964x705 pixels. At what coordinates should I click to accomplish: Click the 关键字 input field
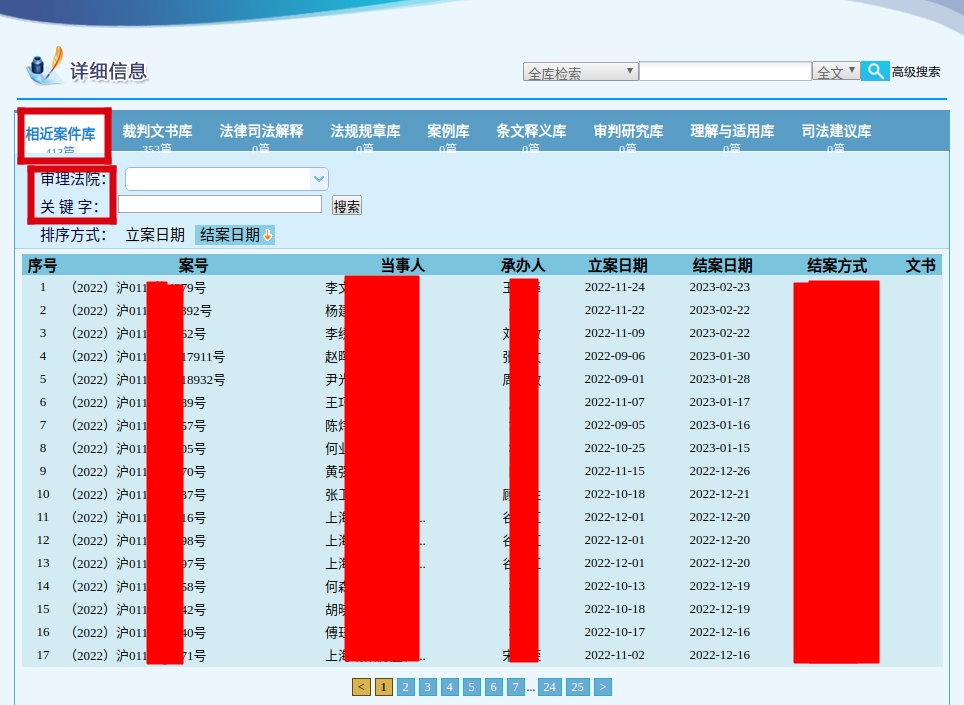click(219, 204)
